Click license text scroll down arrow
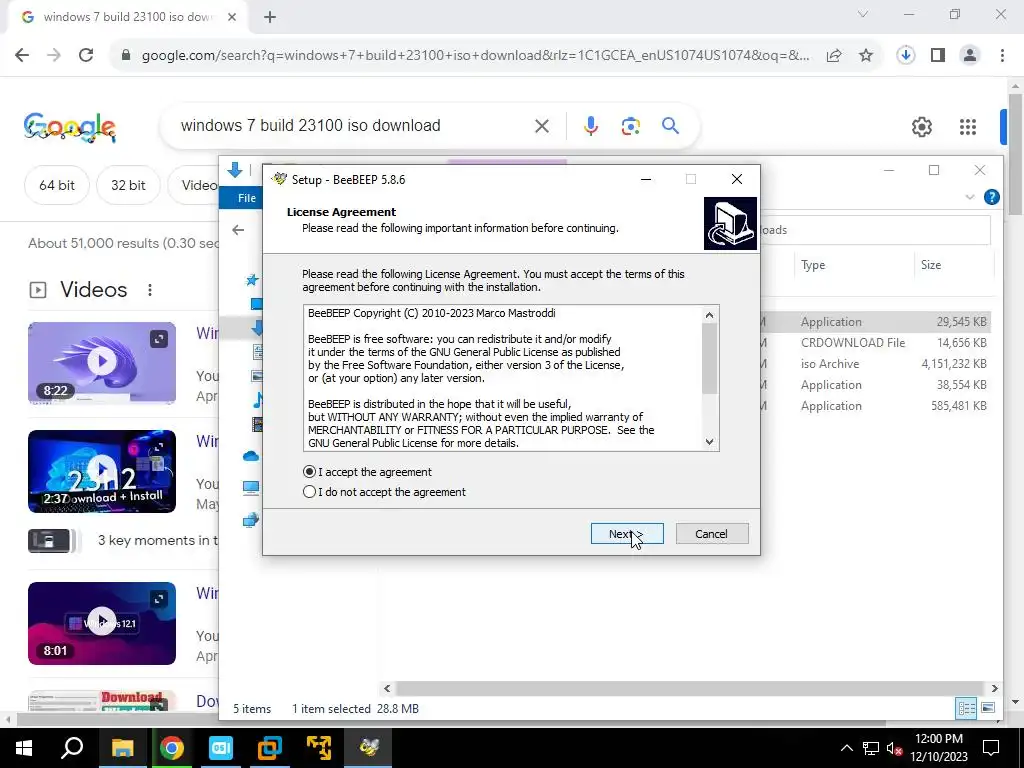Screen dimensions: 1024x768 [x=710, y=442]
